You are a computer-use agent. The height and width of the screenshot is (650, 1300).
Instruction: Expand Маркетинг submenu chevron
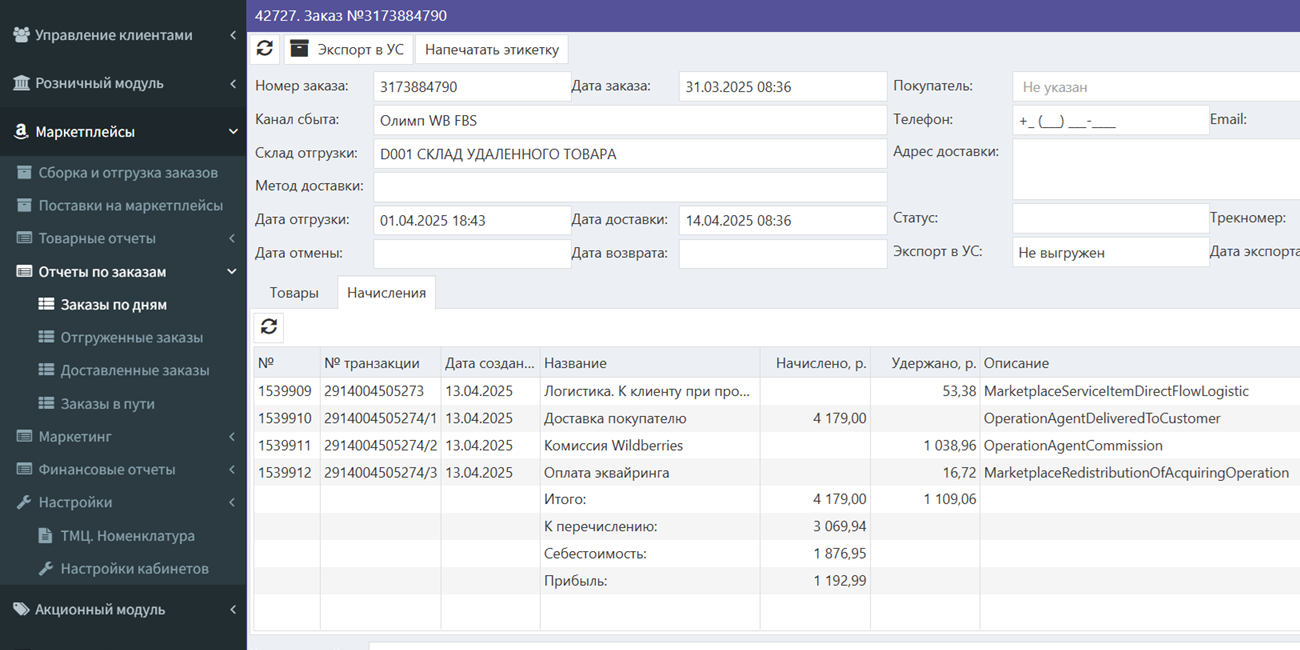232,436
